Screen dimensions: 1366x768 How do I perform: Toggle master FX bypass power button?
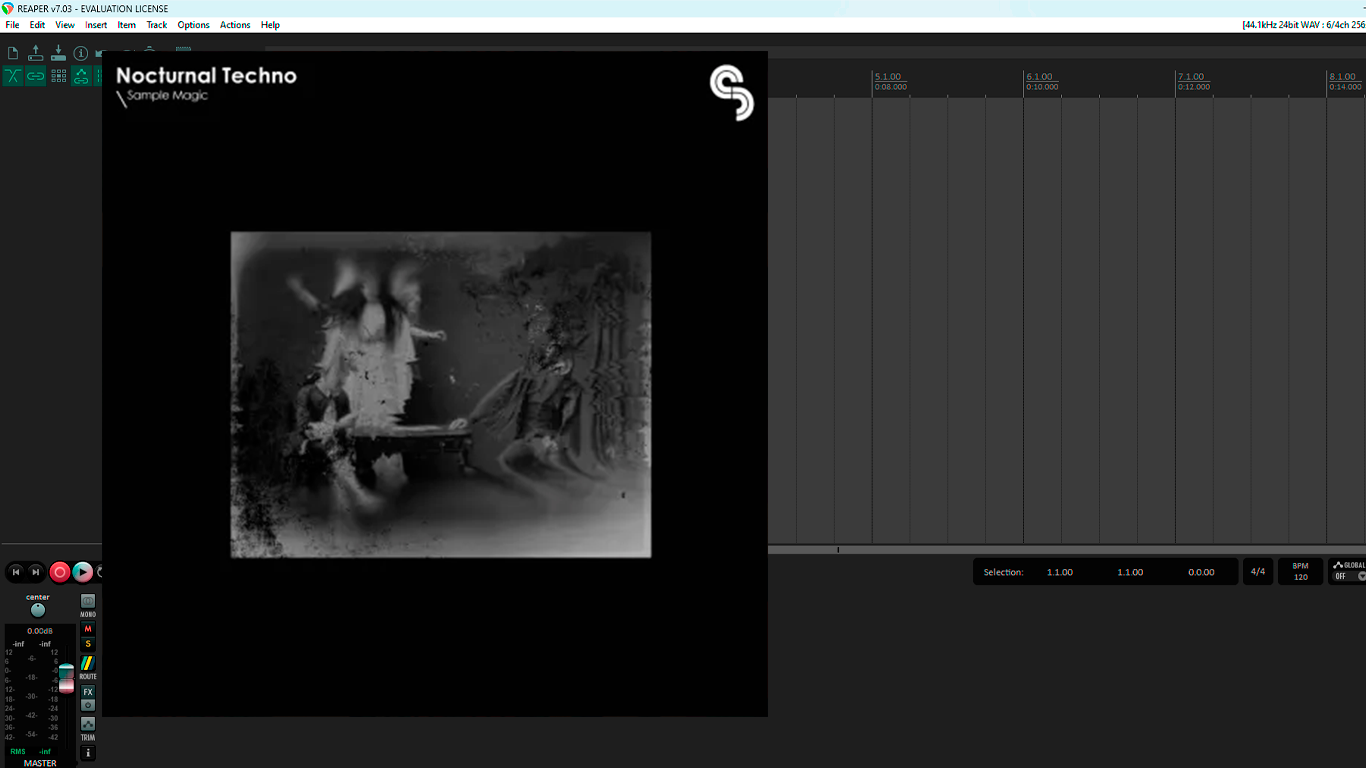(88, 705)
